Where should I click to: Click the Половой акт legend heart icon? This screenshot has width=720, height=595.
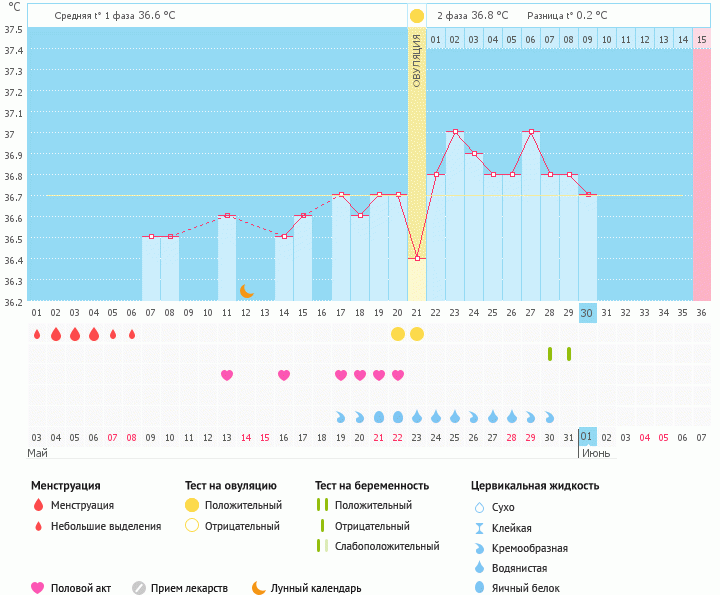pyautogui.click(x=38, y=588)
